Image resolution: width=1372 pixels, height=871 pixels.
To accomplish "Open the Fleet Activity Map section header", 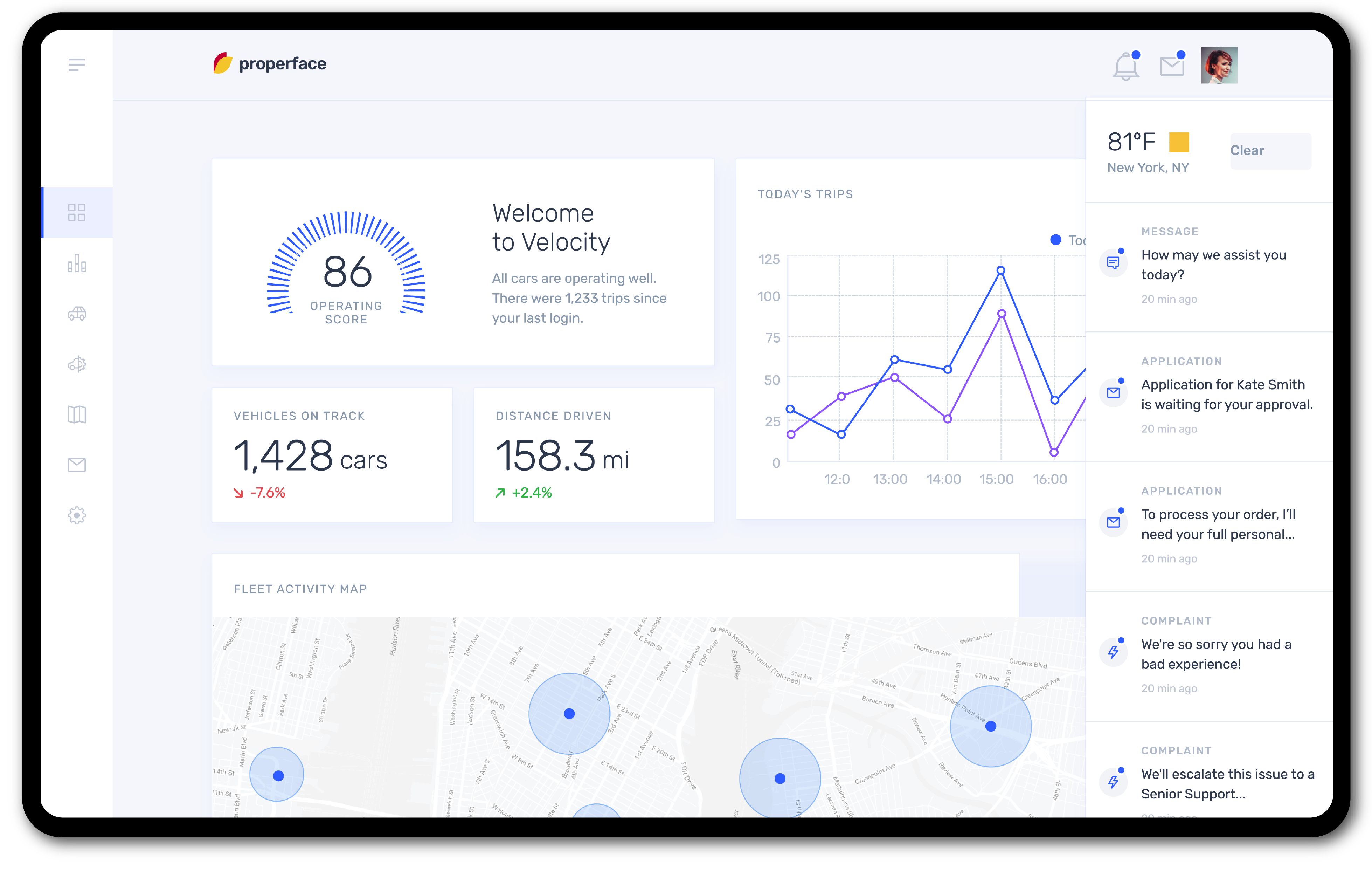I will [300, 588].
